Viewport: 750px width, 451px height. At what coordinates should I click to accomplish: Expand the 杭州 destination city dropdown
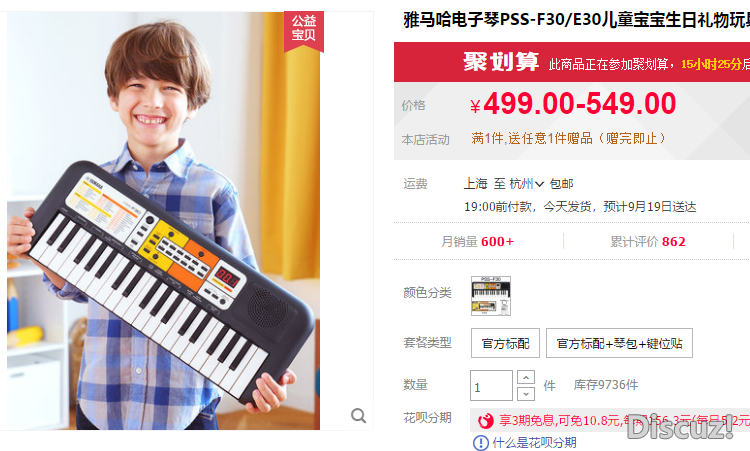click(x=526, y=184)
